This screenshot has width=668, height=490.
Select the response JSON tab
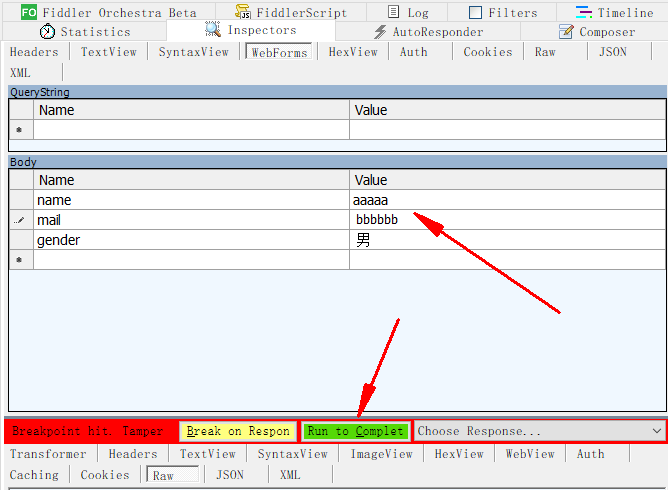coord(230,475)
